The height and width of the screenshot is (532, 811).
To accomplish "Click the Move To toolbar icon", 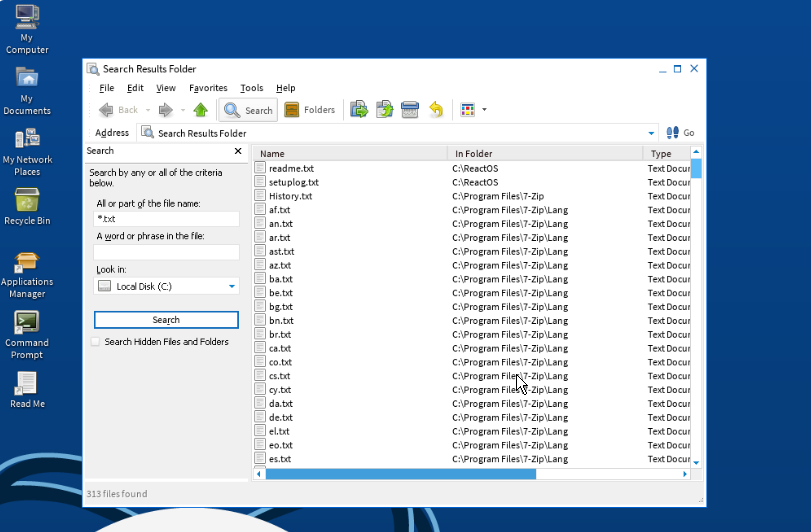I will [359, 110].
